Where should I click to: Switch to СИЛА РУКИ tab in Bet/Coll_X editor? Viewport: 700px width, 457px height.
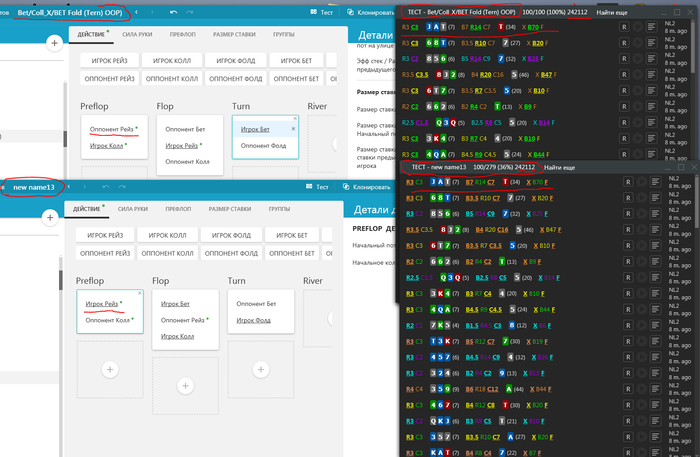click(137, 34)
